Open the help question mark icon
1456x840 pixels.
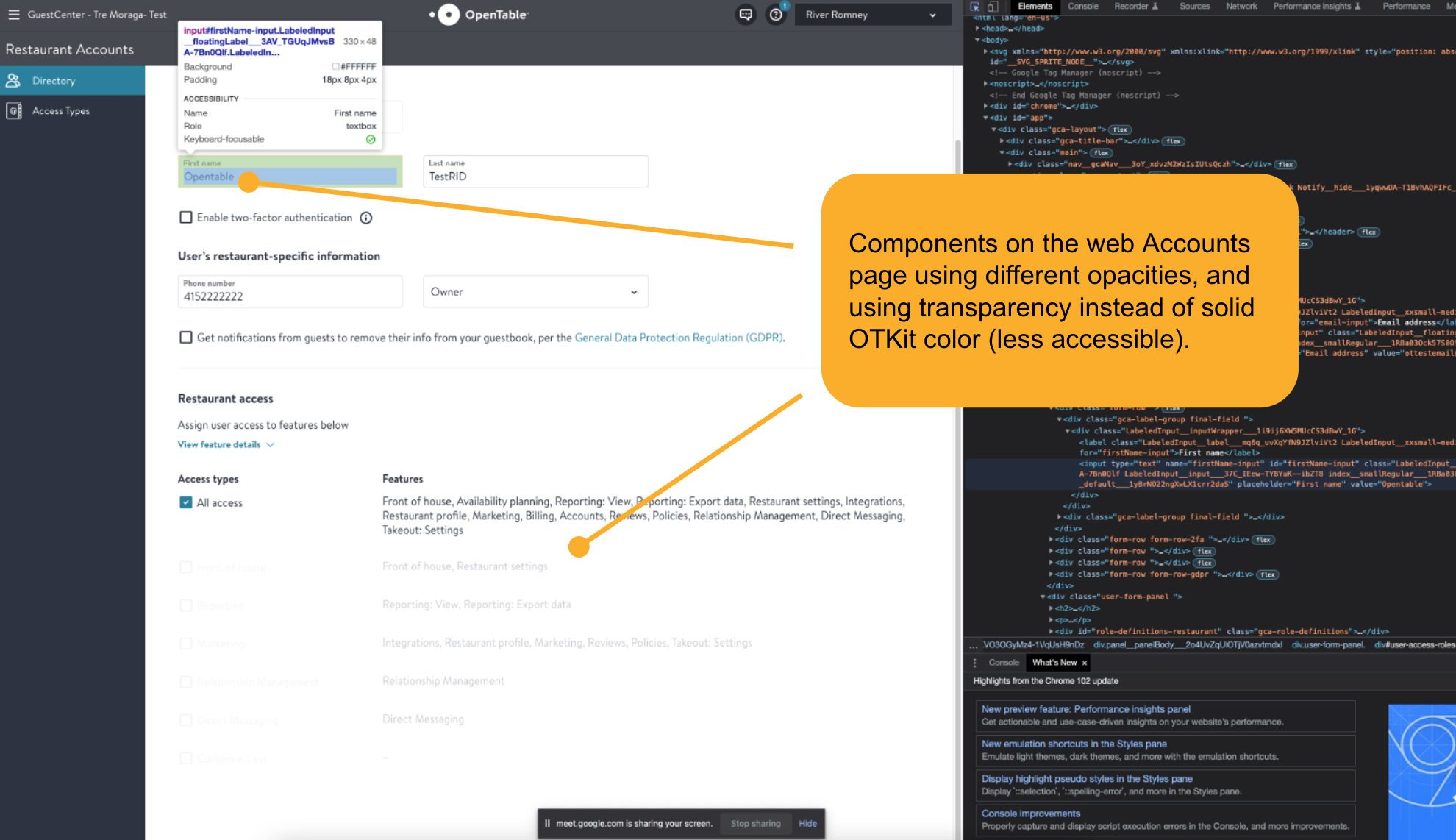point(775,15)
